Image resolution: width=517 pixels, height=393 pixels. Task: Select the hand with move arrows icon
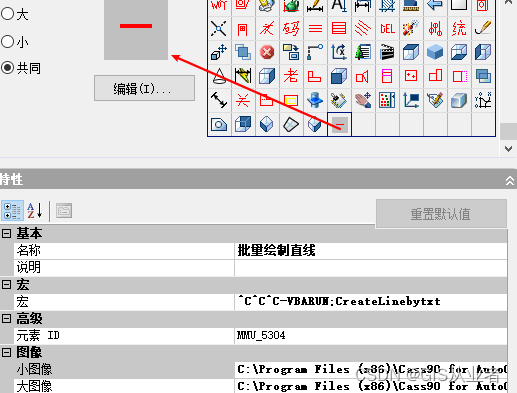(x=363, y=100)
